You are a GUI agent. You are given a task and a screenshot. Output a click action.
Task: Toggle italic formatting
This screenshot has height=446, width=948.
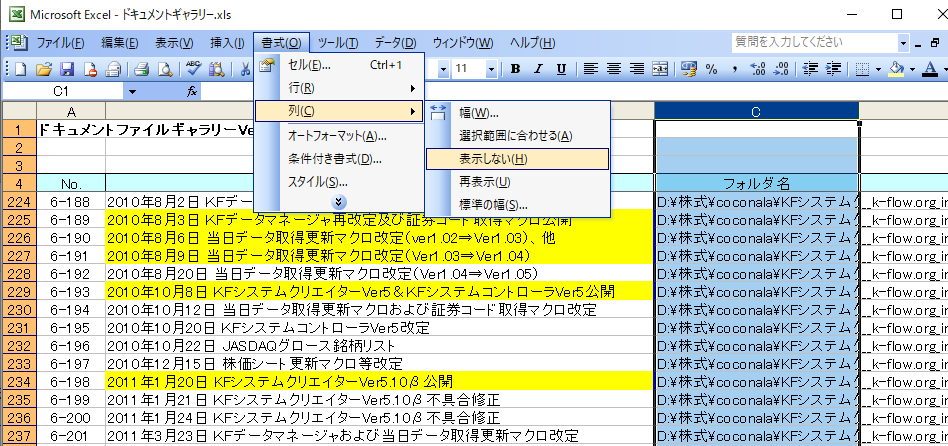[x=539, y=69]
